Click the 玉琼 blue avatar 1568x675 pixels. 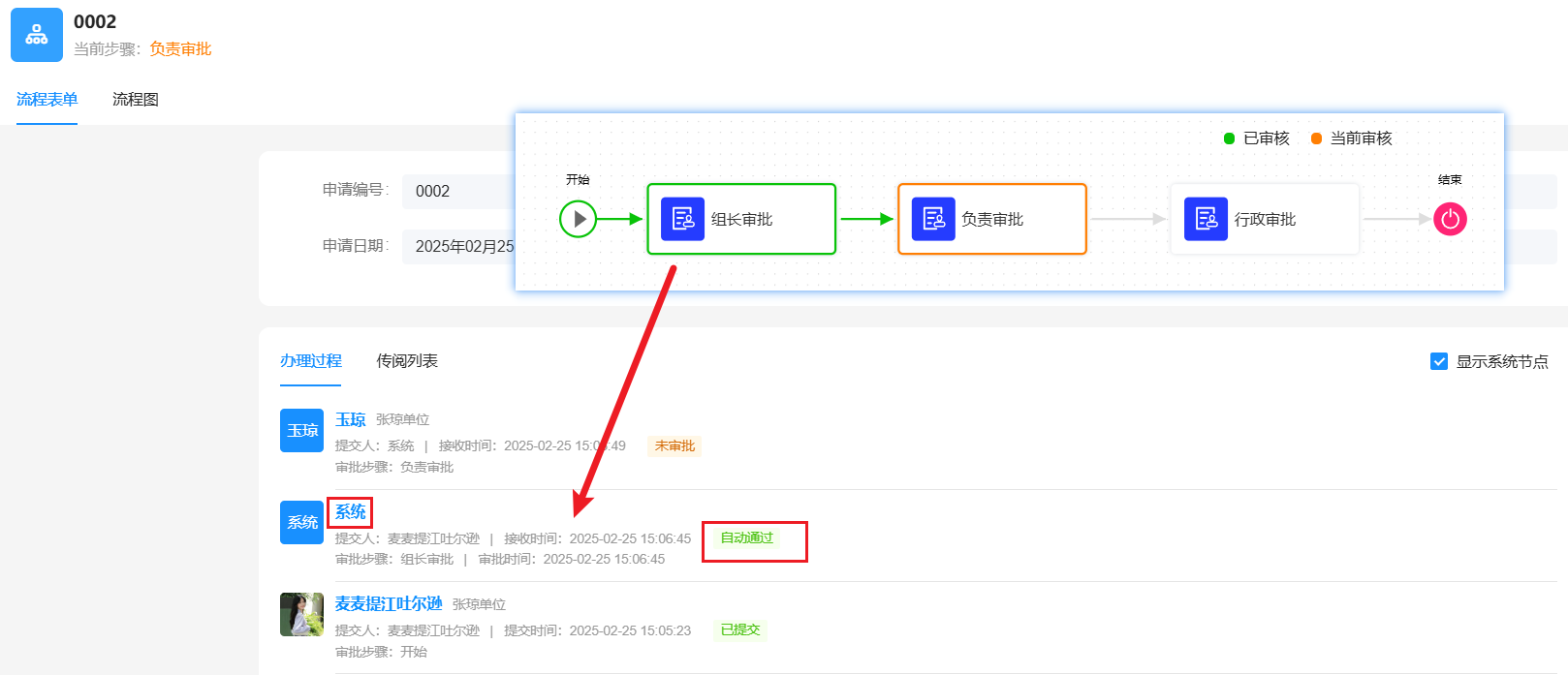tap(301, 430)
